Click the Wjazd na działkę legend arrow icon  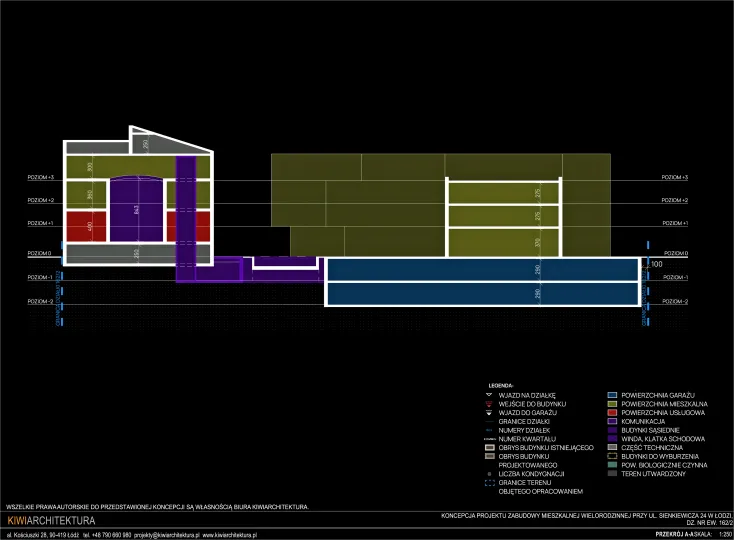tap(489, 395)
